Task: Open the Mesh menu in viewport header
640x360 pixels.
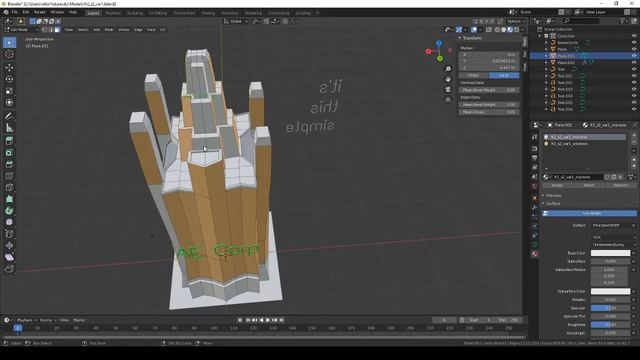Action: pyautogui.click(x=109, y=29)
